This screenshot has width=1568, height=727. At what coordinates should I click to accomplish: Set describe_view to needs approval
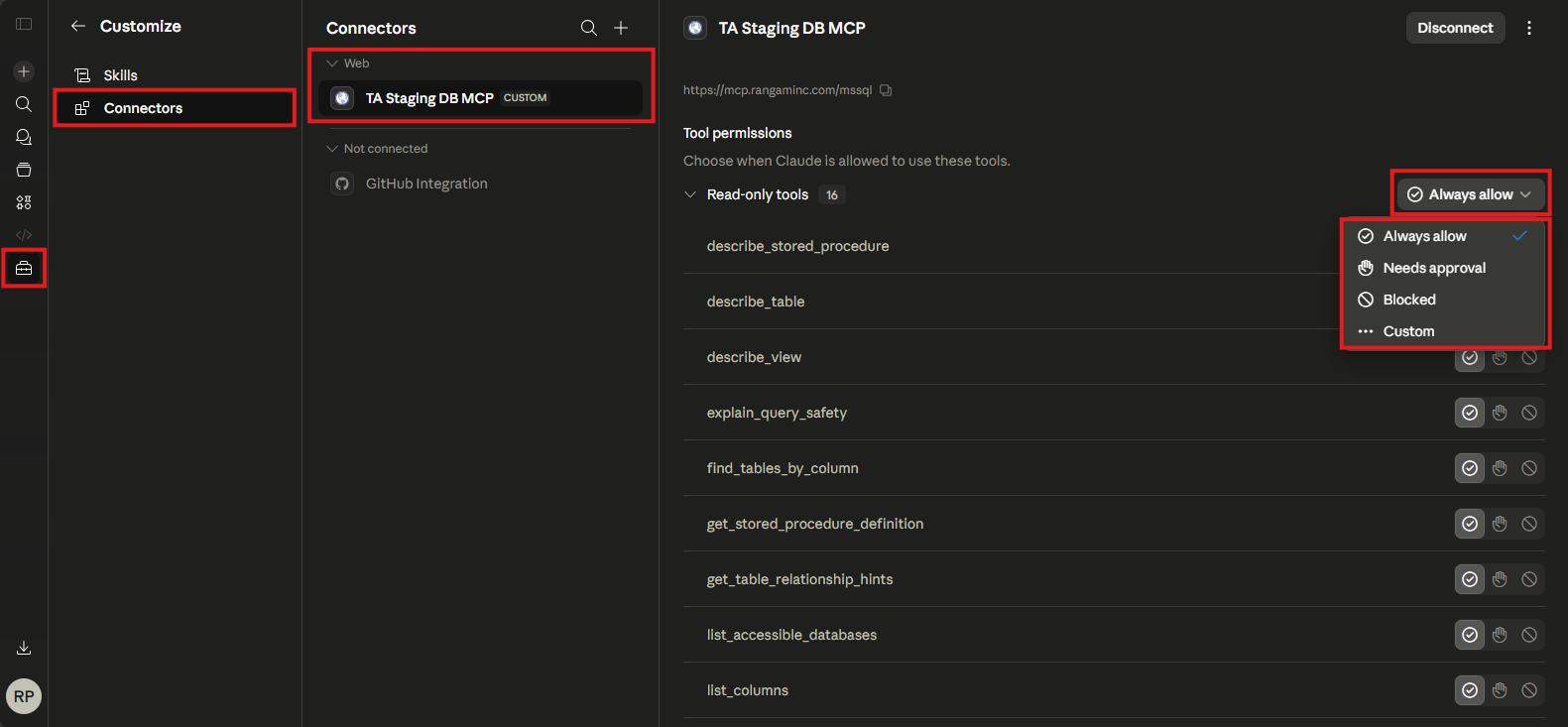(1500, 357)
